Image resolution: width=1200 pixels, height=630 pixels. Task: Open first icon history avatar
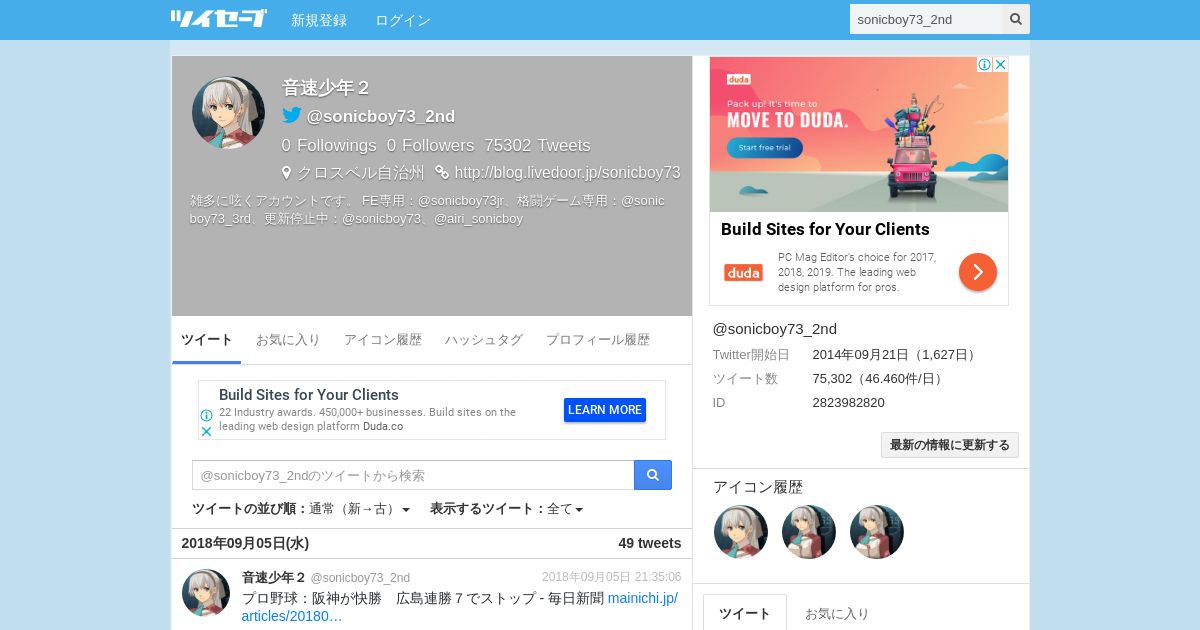tap(741, 532)
